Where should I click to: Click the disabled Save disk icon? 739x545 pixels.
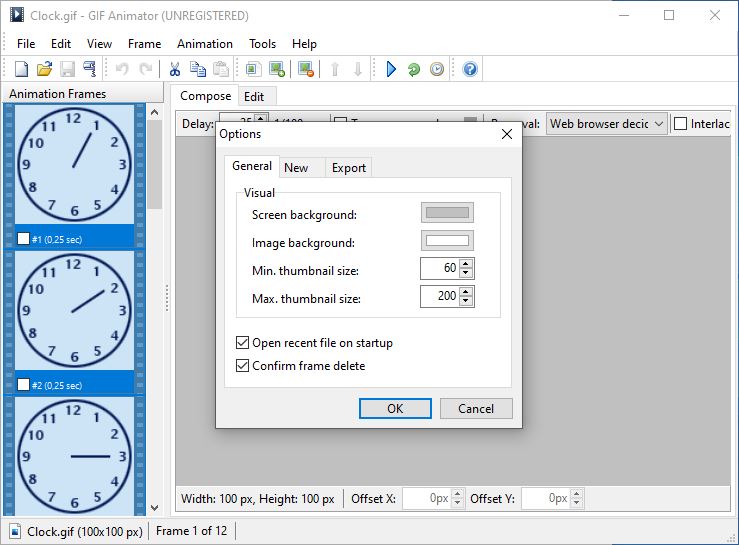click(x=67, y=69)
